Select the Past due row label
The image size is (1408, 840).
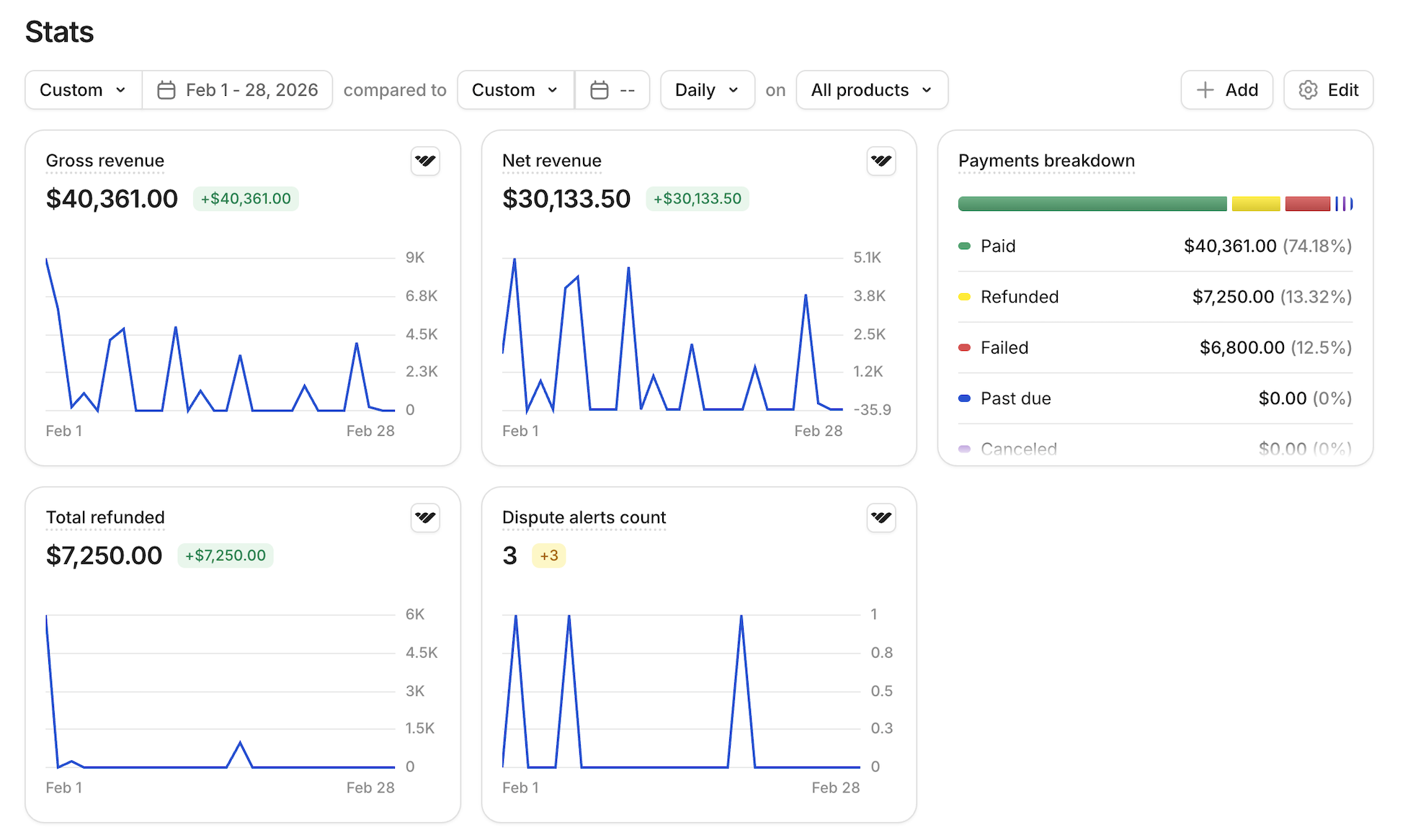(x=1016, y=398)
